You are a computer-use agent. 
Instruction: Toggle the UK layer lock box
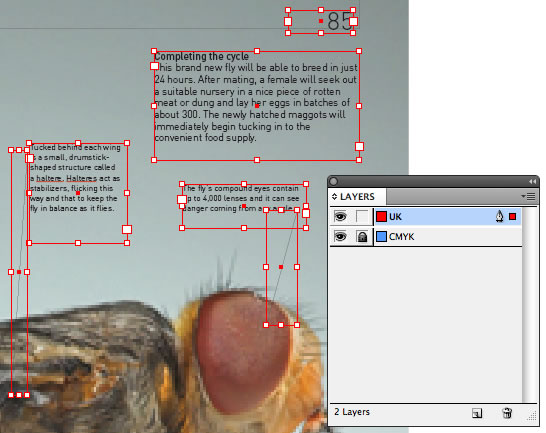pos(362,217)
